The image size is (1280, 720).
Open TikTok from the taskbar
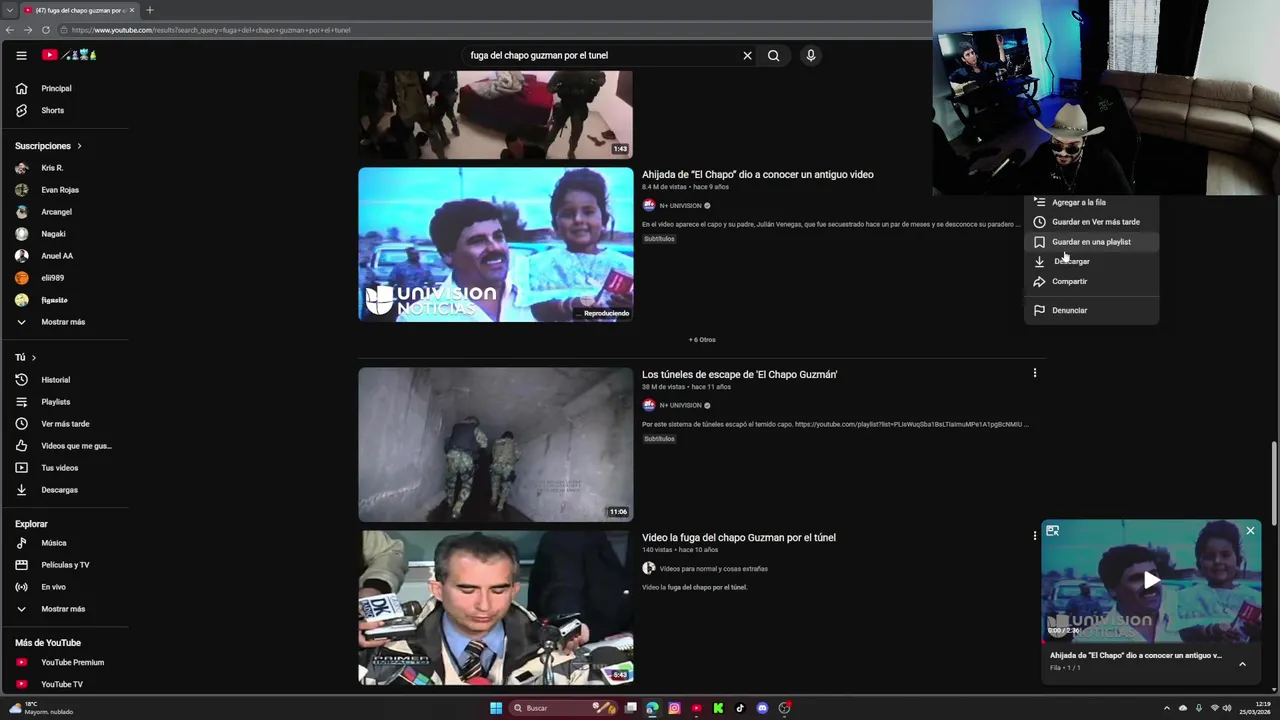[x=740, y=708]
